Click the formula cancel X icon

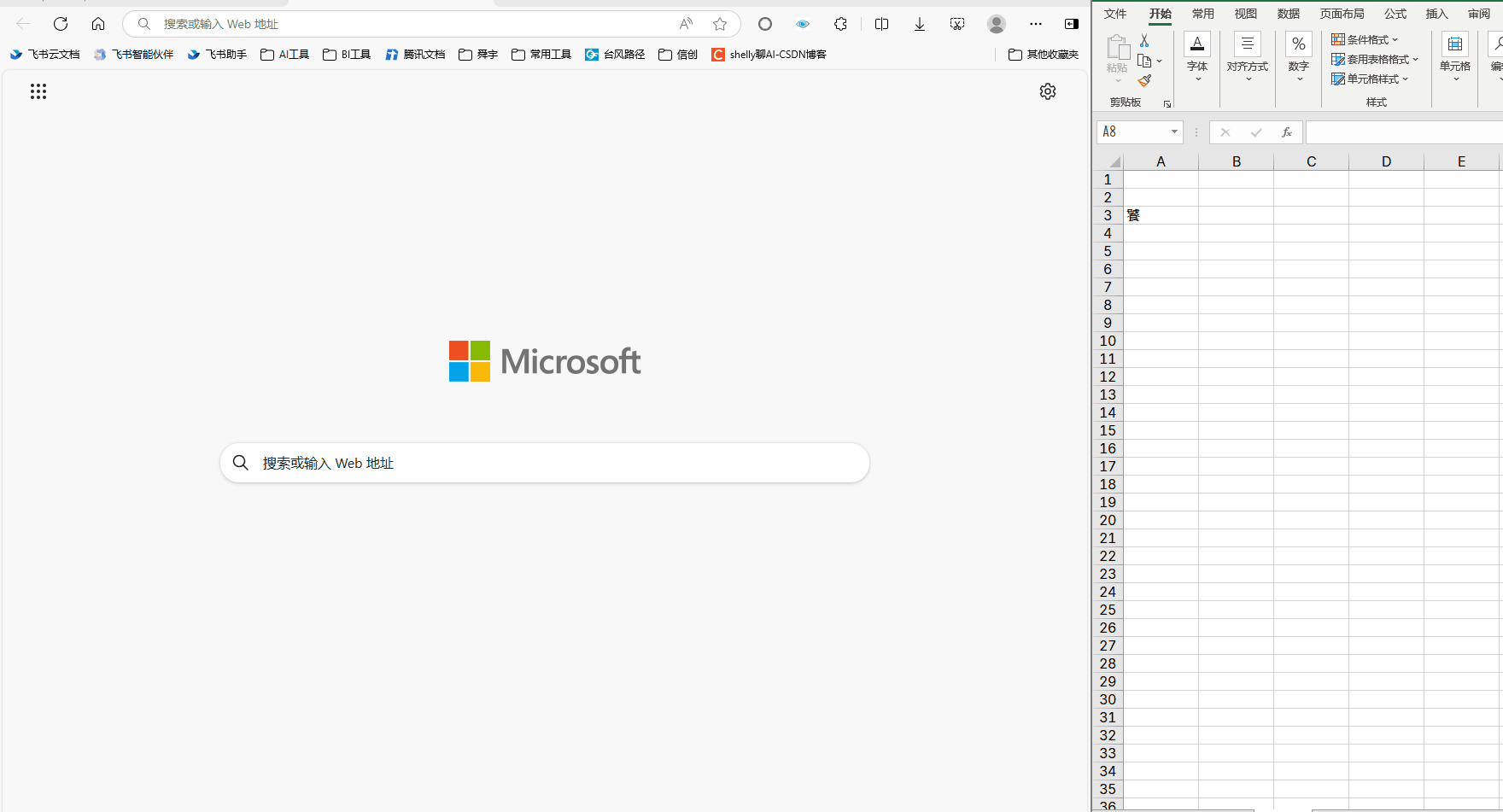(x=1225, y=132)
